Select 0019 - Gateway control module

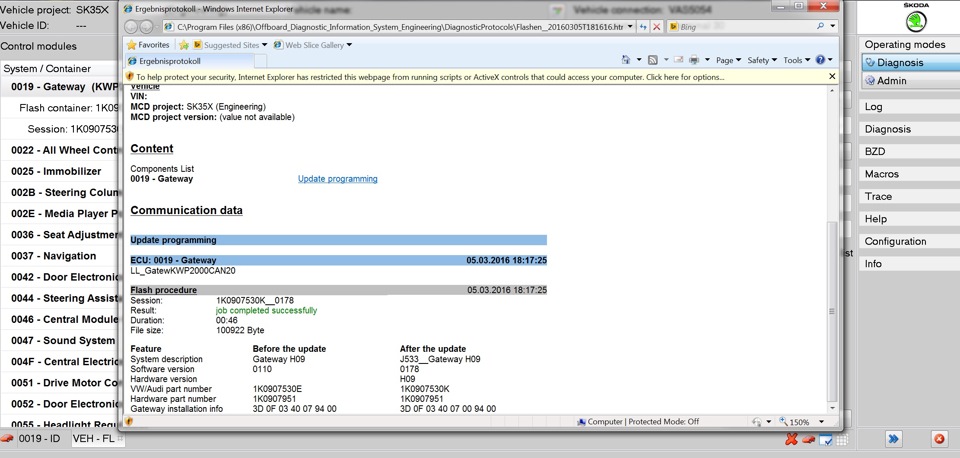pos(60,87)
